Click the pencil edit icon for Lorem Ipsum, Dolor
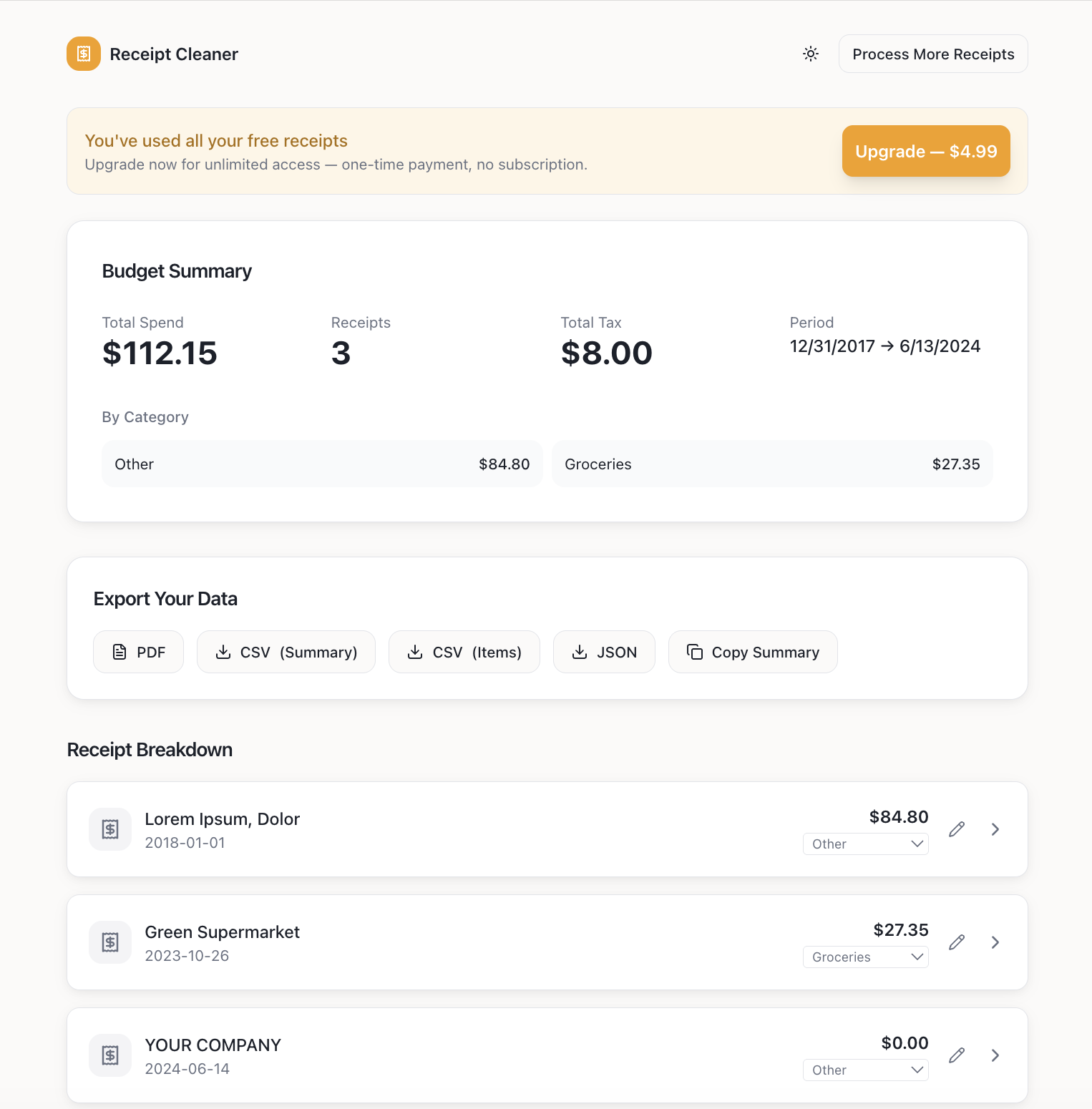This screenshot has width=1092, height=1109. (x=957, y=829)
